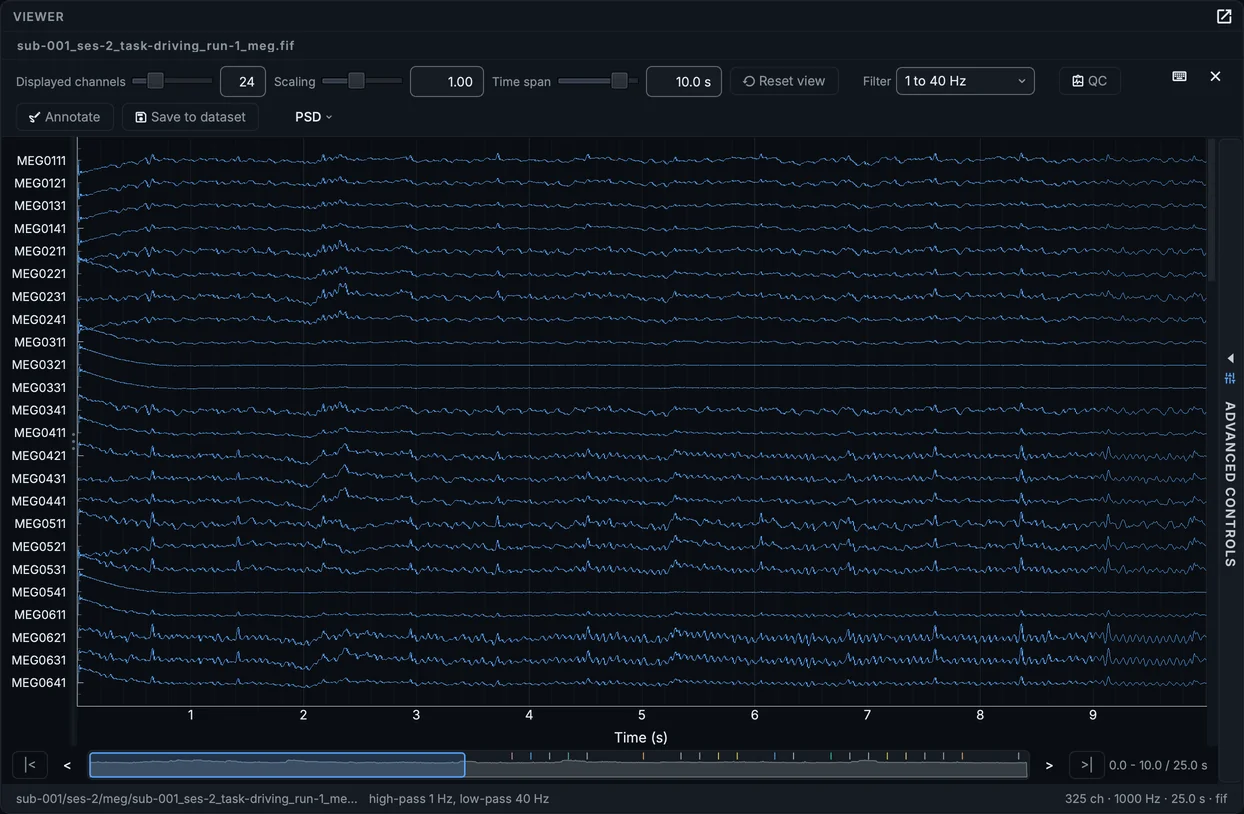
Task: Select channel label MEG0541
Action: (40, 592)
